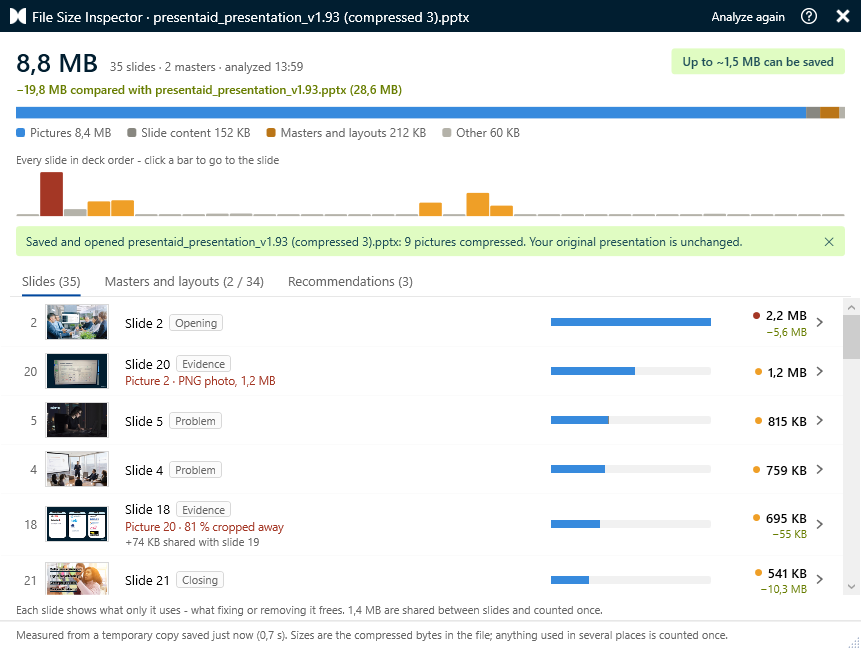Click the window resize grip corner
This screenshot has width=861, height=650.
(854, 643)
